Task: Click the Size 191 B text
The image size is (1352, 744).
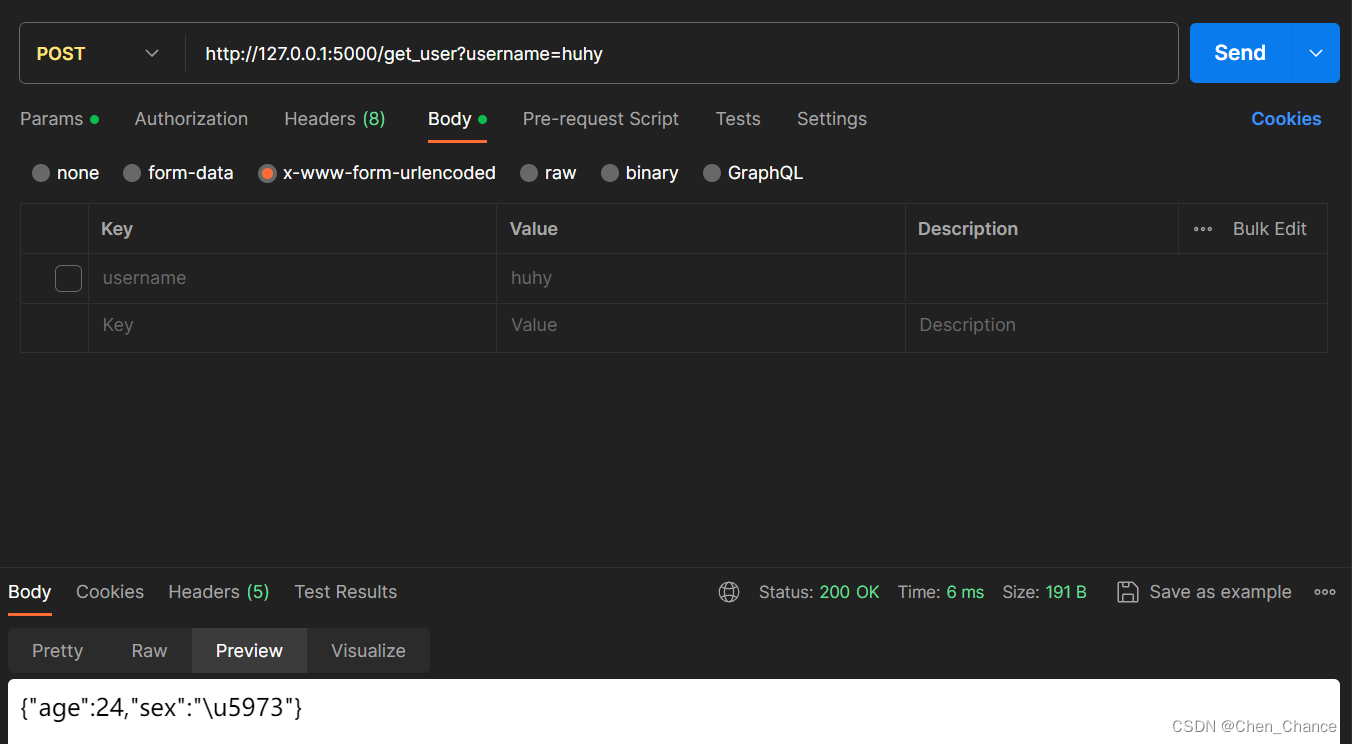Action: [x=1044, y=592]
